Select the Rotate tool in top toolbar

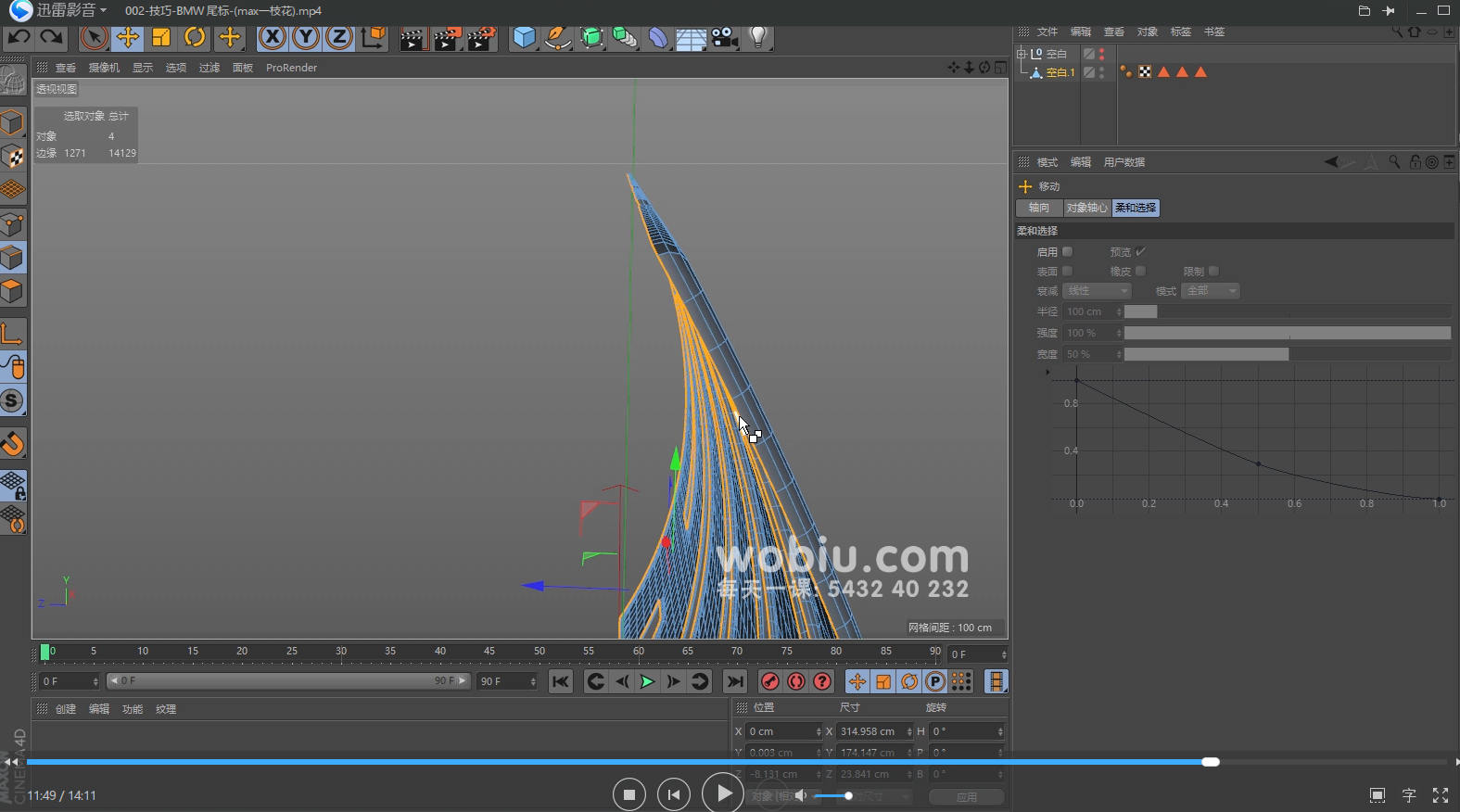(195, 37)
